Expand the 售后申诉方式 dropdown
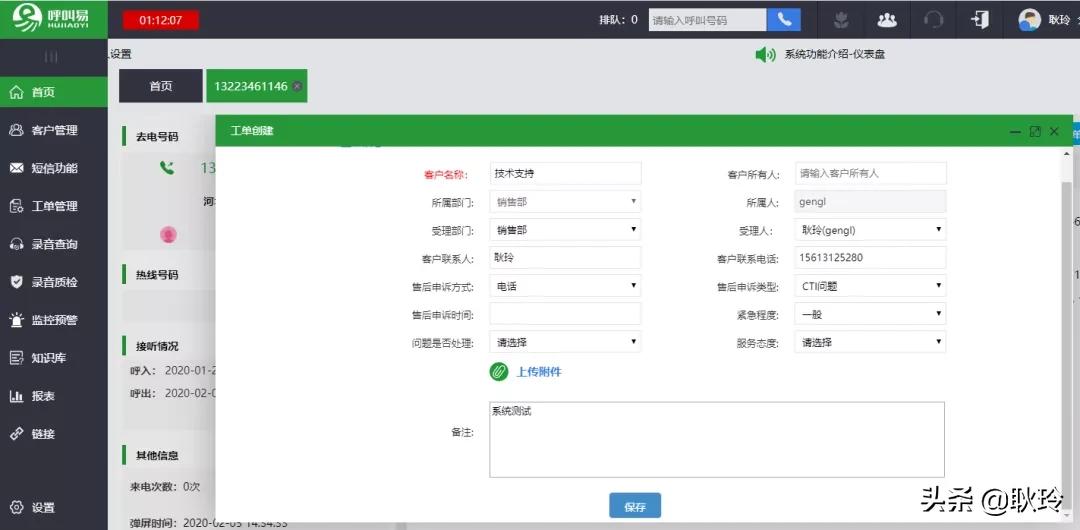Screen dimensions: 1080x530 pyautogui.click(x=565, y=286)
